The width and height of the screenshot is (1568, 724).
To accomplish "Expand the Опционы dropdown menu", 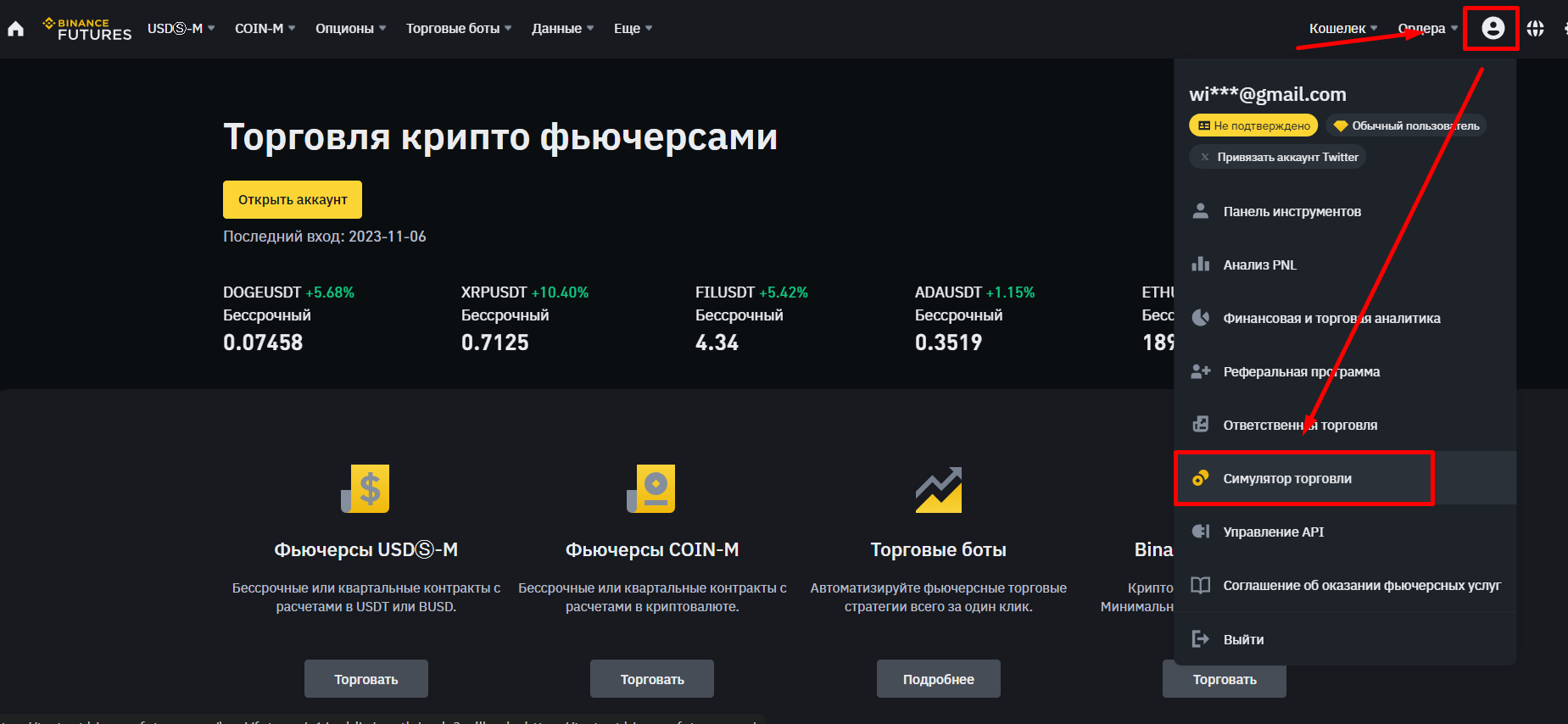I will click(x=351, y=28).
